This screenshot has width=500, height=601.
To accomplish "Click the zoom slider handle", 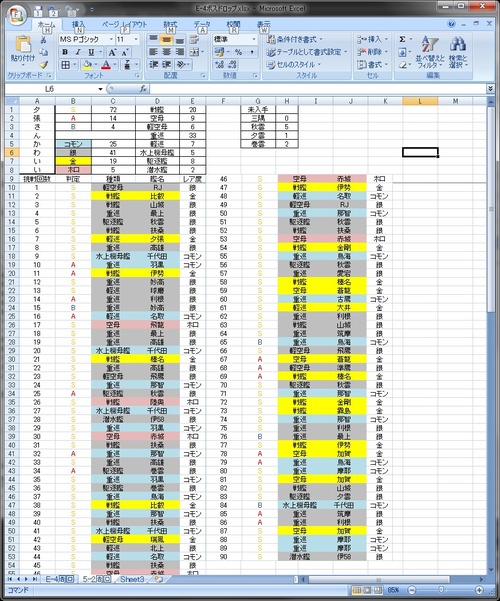I will click(442, 590).
